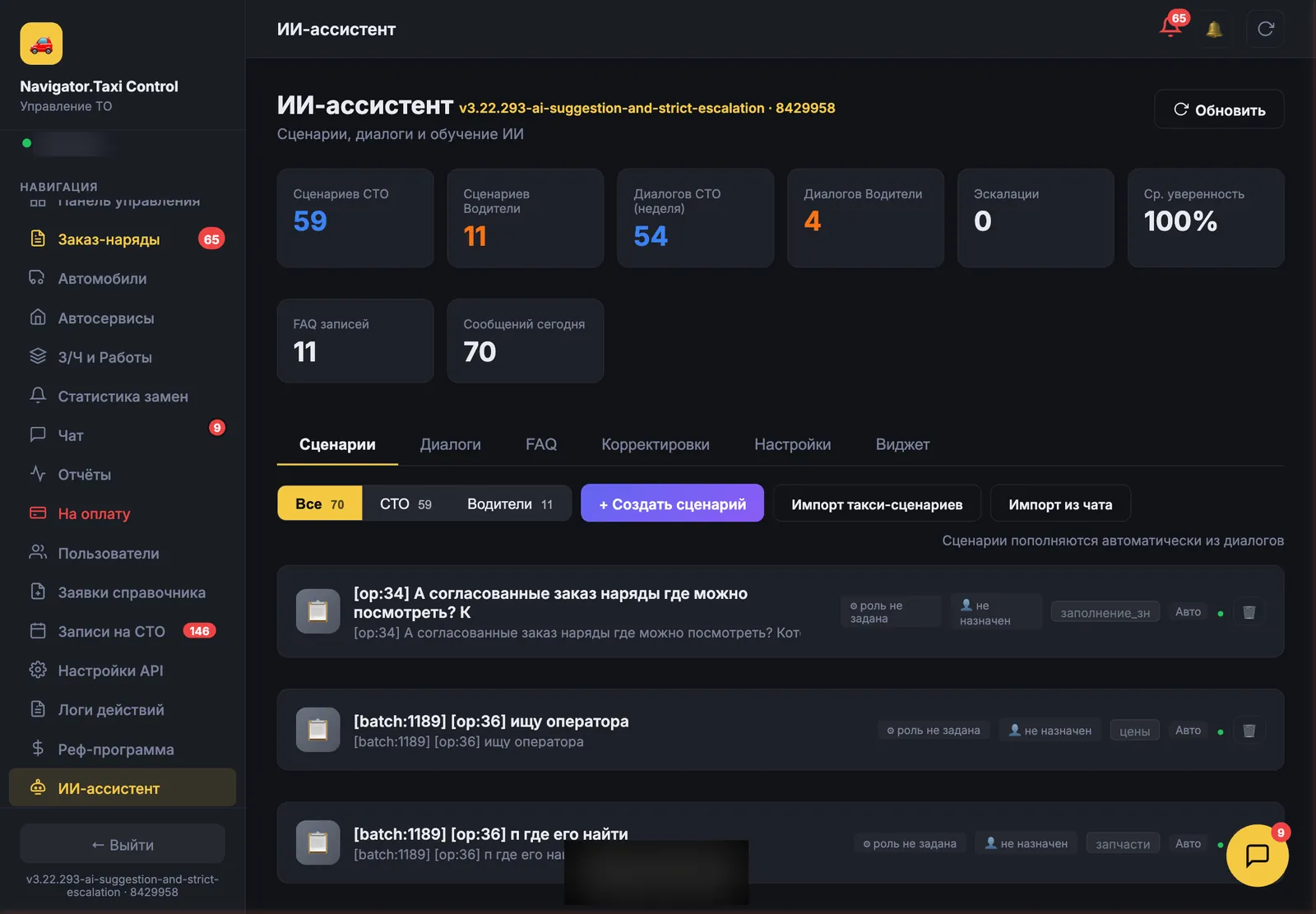The image size is (1316, 914).
Task: Open Чат in the sidebar
Action: [122, 435]
